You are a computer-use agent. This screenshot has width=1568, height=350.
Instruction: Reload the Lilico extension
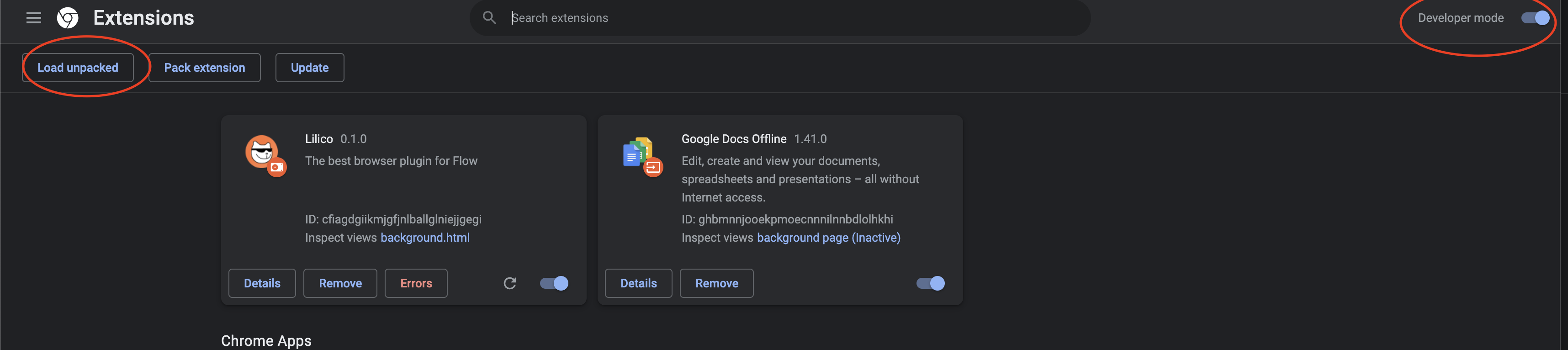pos(509,283)
